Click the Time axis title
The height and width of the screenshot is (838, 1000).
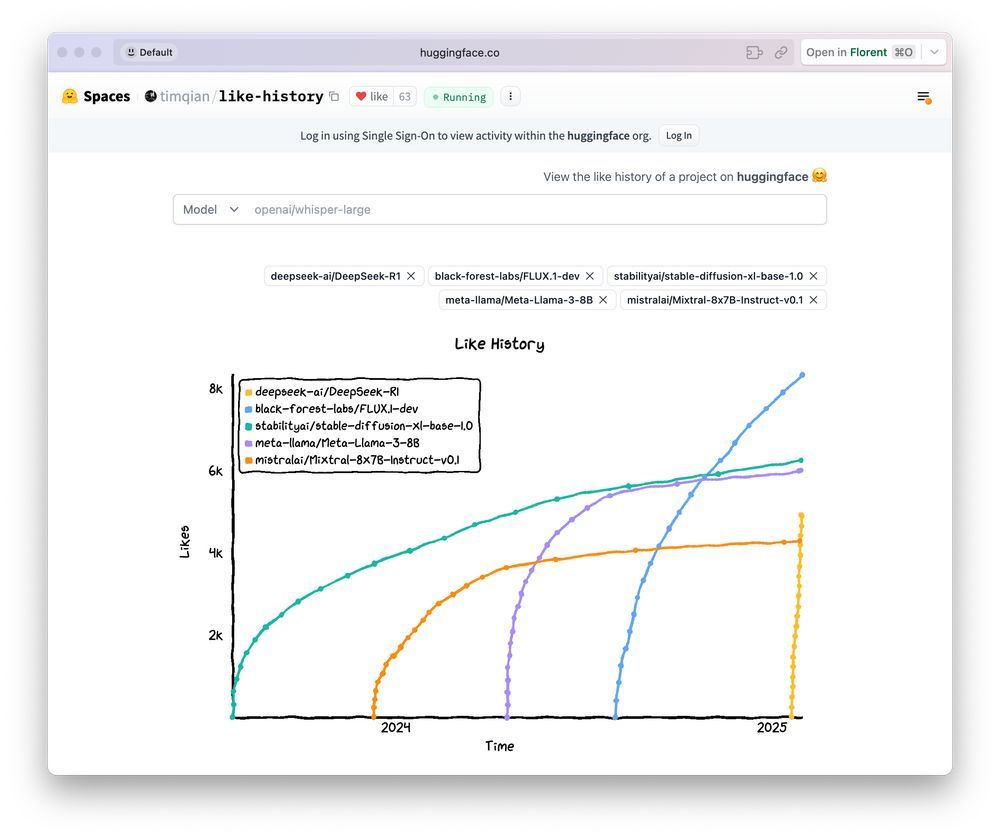pyautogui.click(x=499, y=746)
